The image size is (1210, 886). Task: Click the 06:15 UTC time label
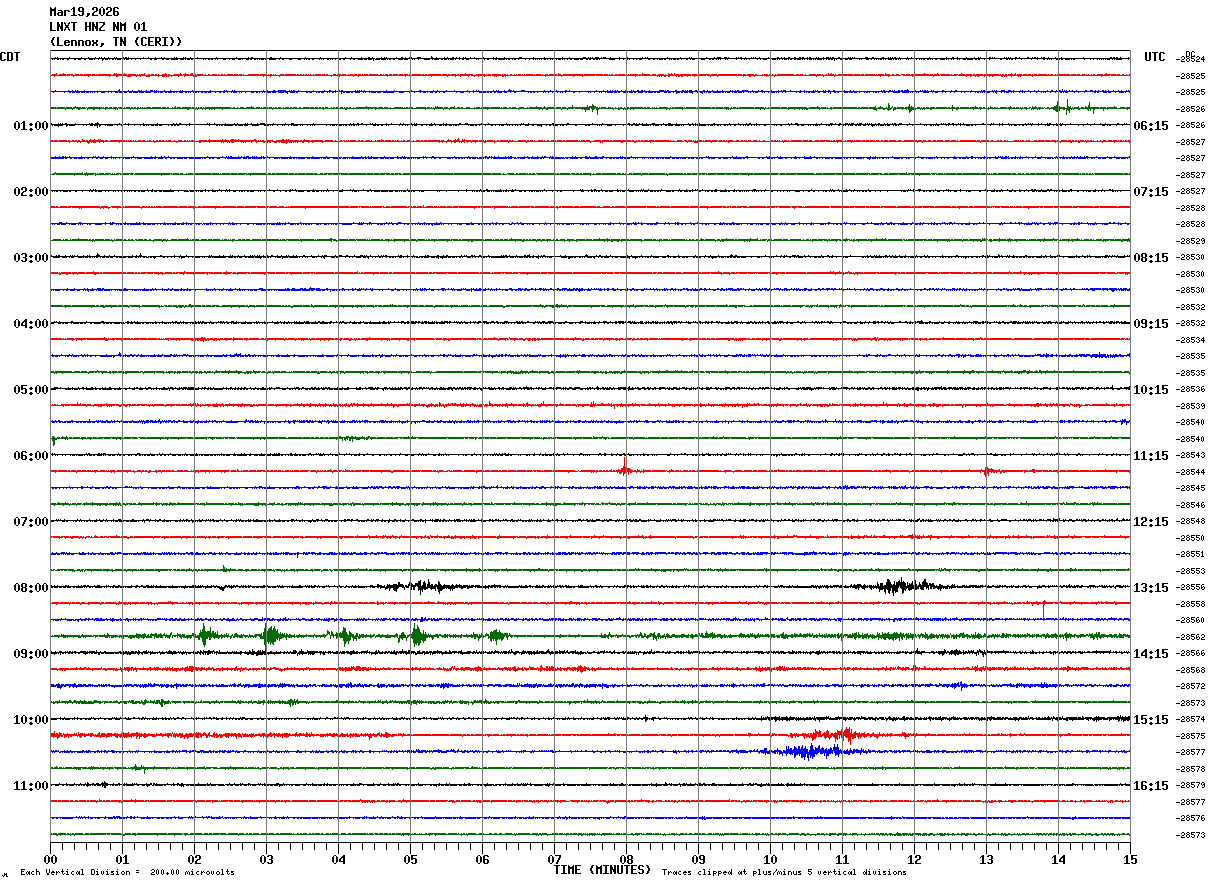tap(1151, 126)
